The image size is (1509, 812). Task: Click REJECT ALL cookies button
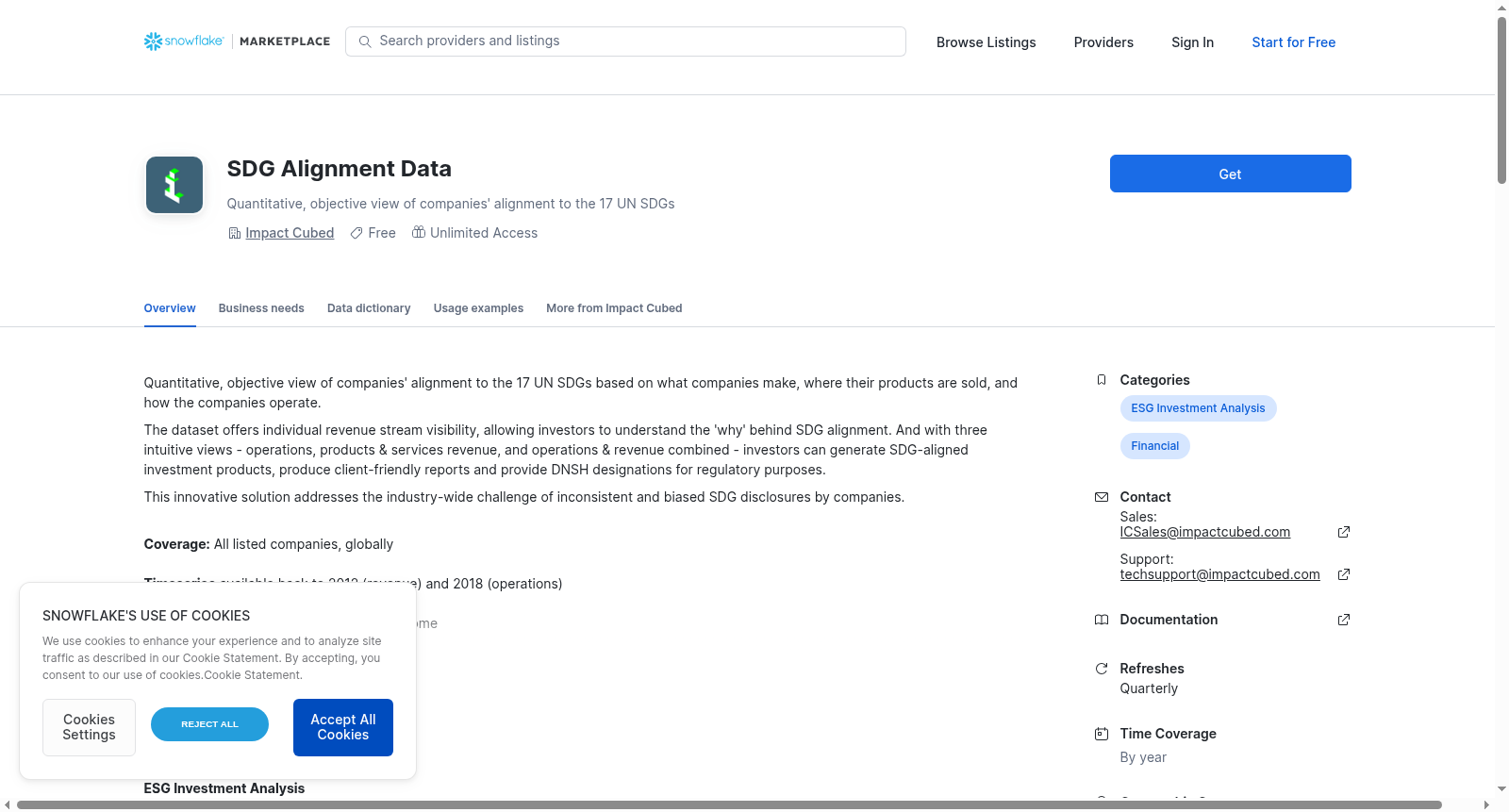[x=209, y=724]
